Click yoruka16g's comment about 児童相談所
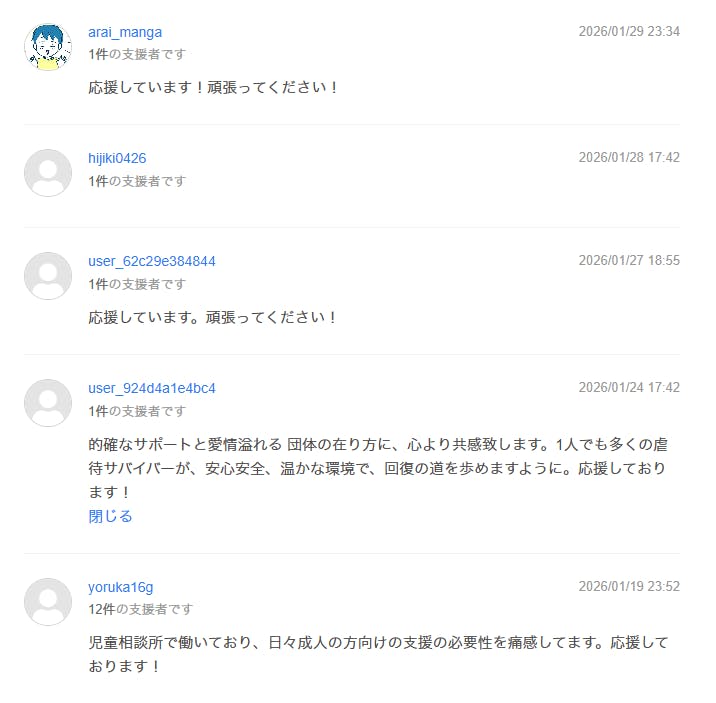 378,653
